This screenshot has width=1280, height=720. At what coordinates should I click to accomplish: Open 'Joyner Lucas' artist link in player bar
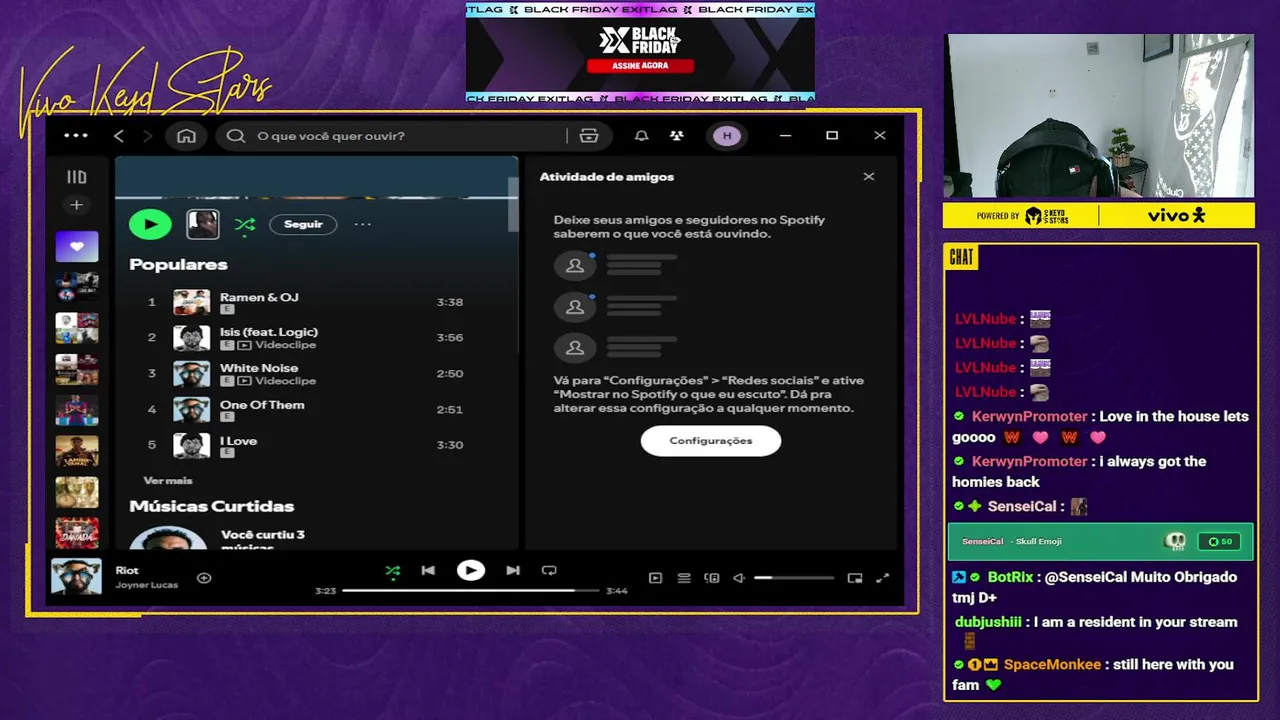click(146, 585)
